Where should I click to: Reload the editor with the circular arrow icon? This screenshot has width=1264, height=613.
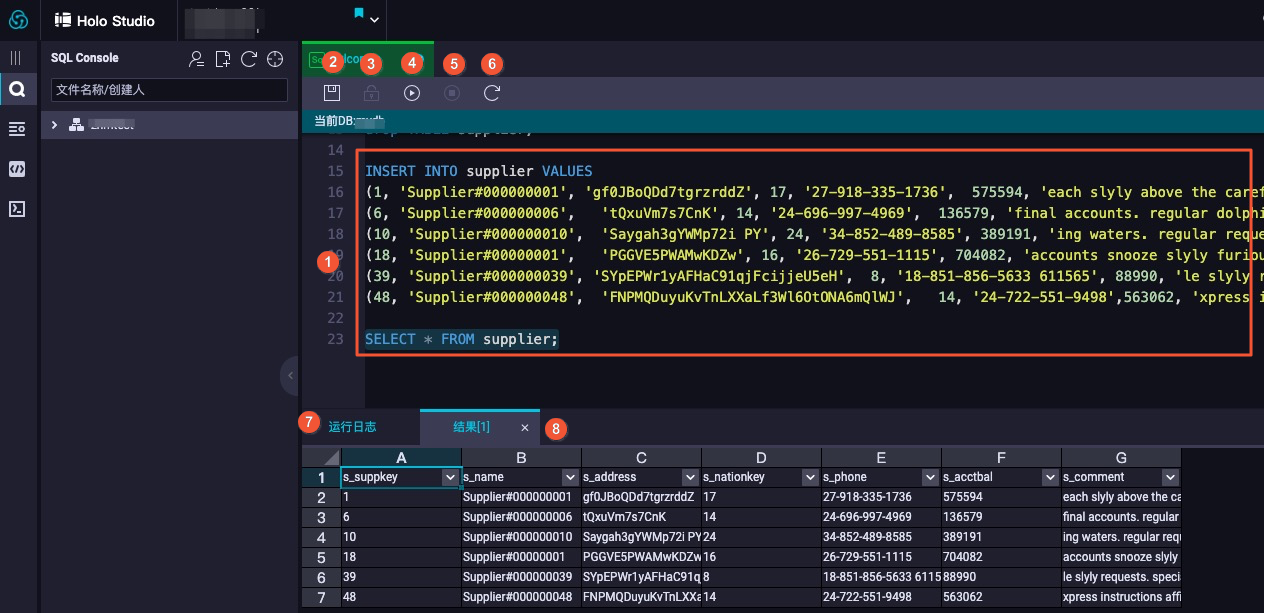point(492,93)
